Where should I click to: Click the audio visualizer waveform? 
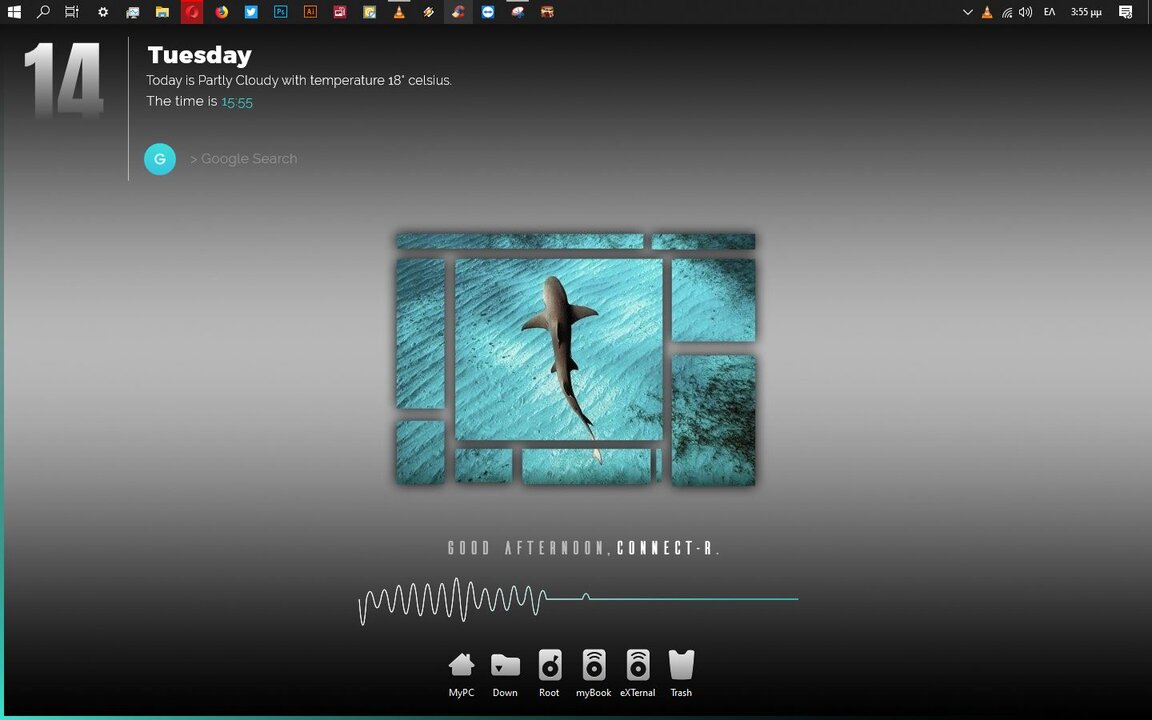point(577,600)
